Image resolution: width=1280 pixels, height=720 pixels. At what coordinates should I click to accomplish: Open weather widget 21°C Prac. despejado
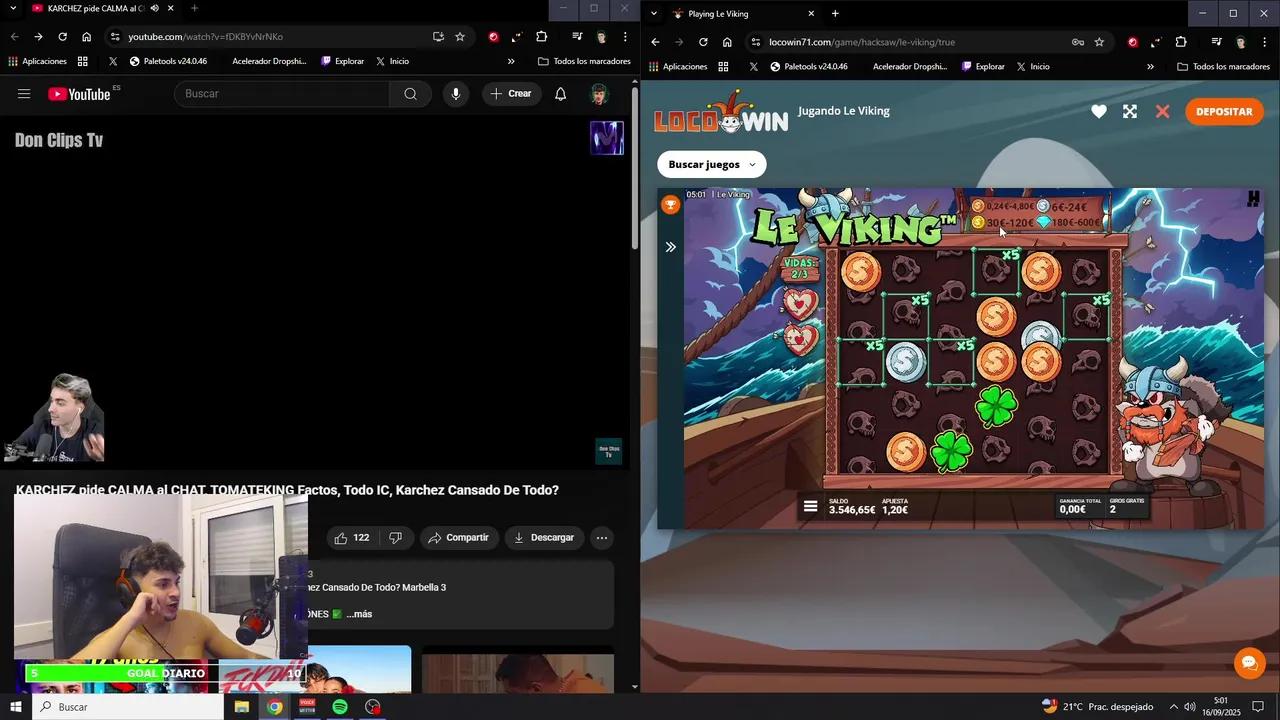tap(1097, 706)
